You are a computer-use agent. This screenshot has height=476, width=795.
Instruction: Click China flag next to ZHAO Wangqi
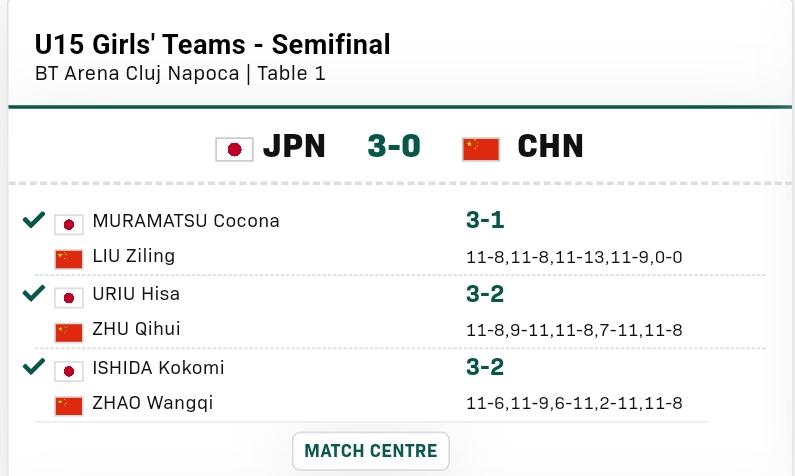click(68, 405)
